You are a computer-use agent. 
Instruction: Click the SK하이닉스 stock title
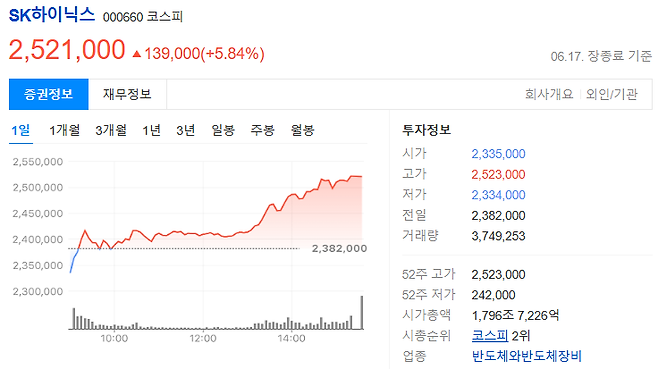pyautogui.click(x=52, y=16)
